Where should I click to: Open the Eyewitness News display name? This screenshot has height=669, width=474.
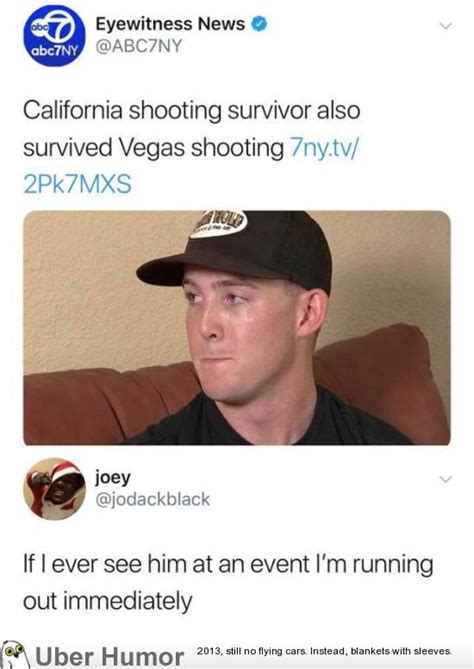click(170, 24)
